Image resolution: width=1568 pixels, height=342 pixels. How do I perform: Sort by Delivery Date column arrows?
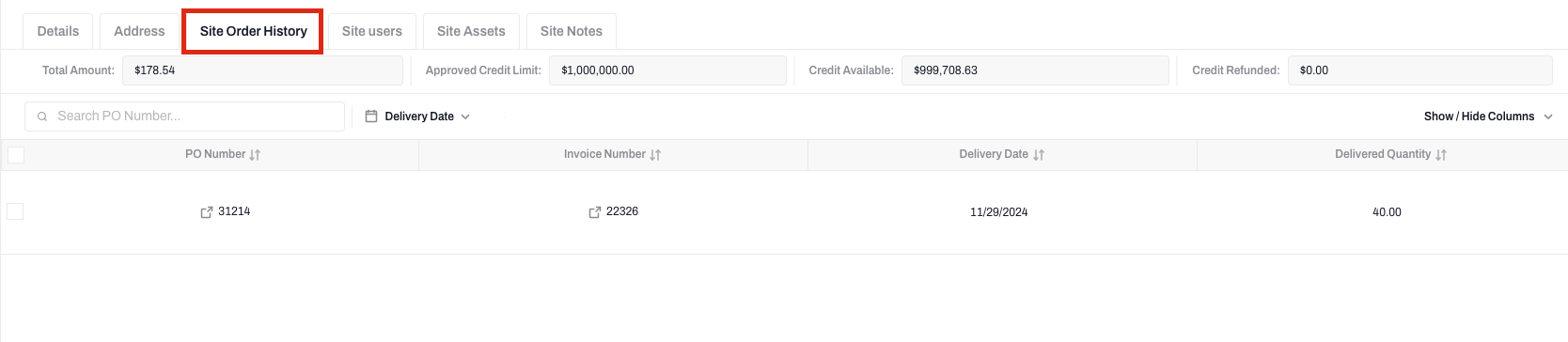[x=1039, y=155]
